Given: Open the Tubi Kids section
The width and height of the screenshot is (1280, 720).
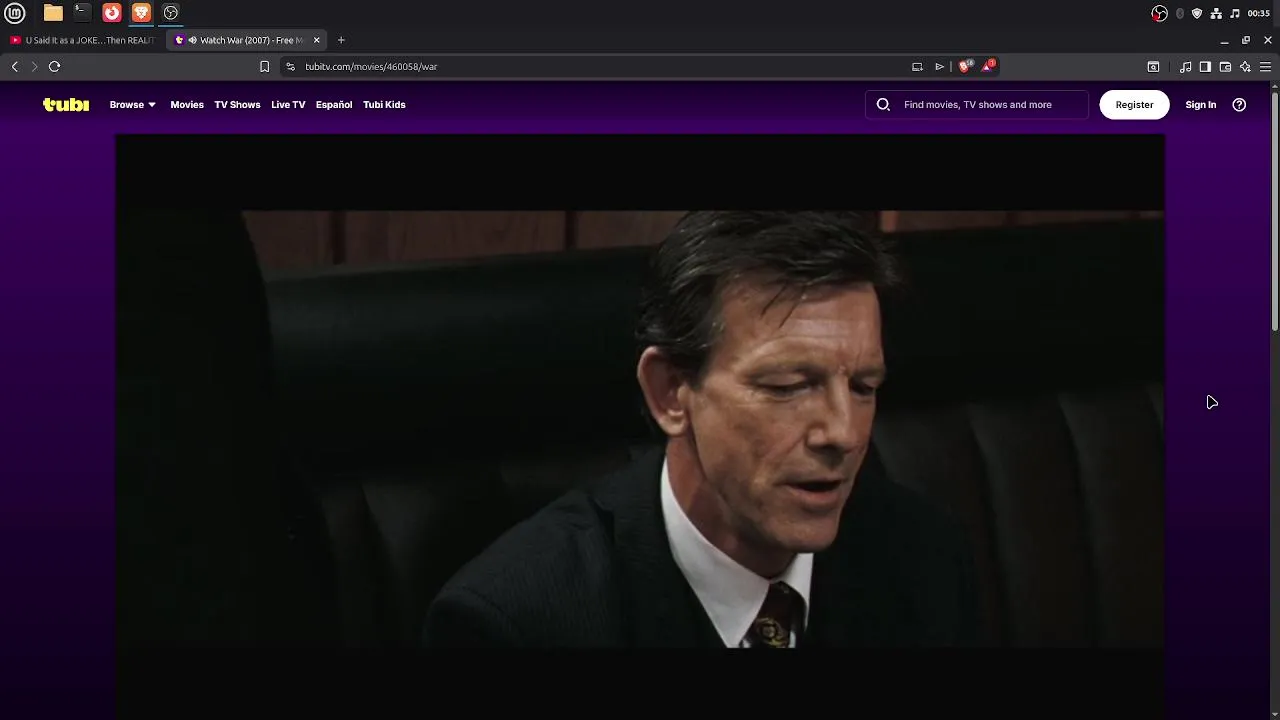Looking at the screenshot, I should 384,104.
